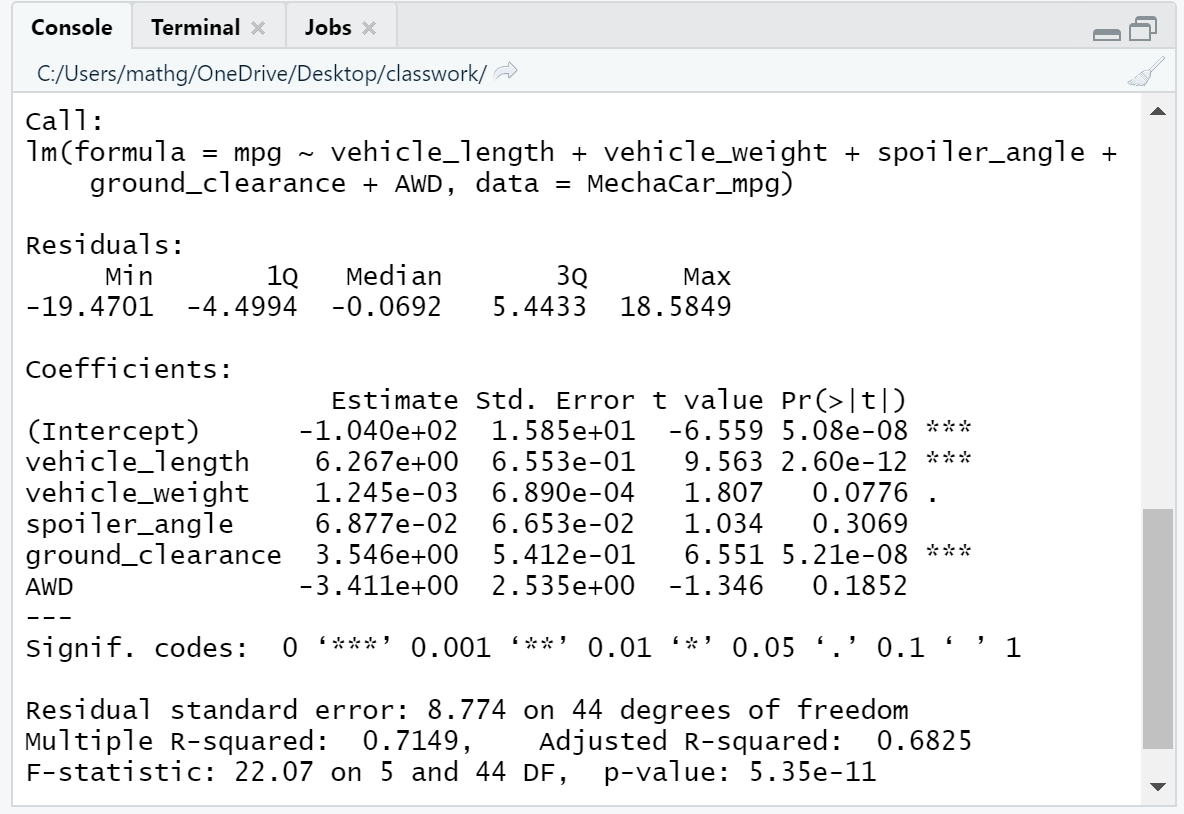Image resolution: width=1184 pixels, height=814 pixels.
Task: Close the Terminal tab
Action: (256, 28)
